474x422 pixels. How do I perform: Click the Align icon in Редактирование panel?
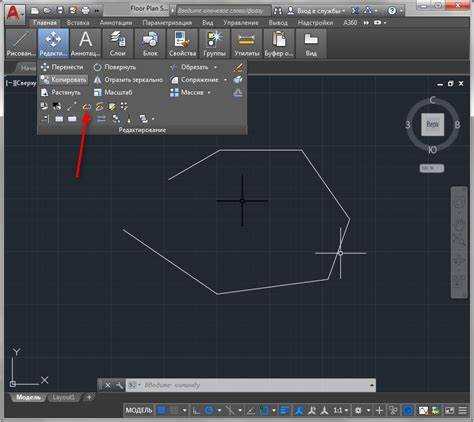click(x=45, y=119)
